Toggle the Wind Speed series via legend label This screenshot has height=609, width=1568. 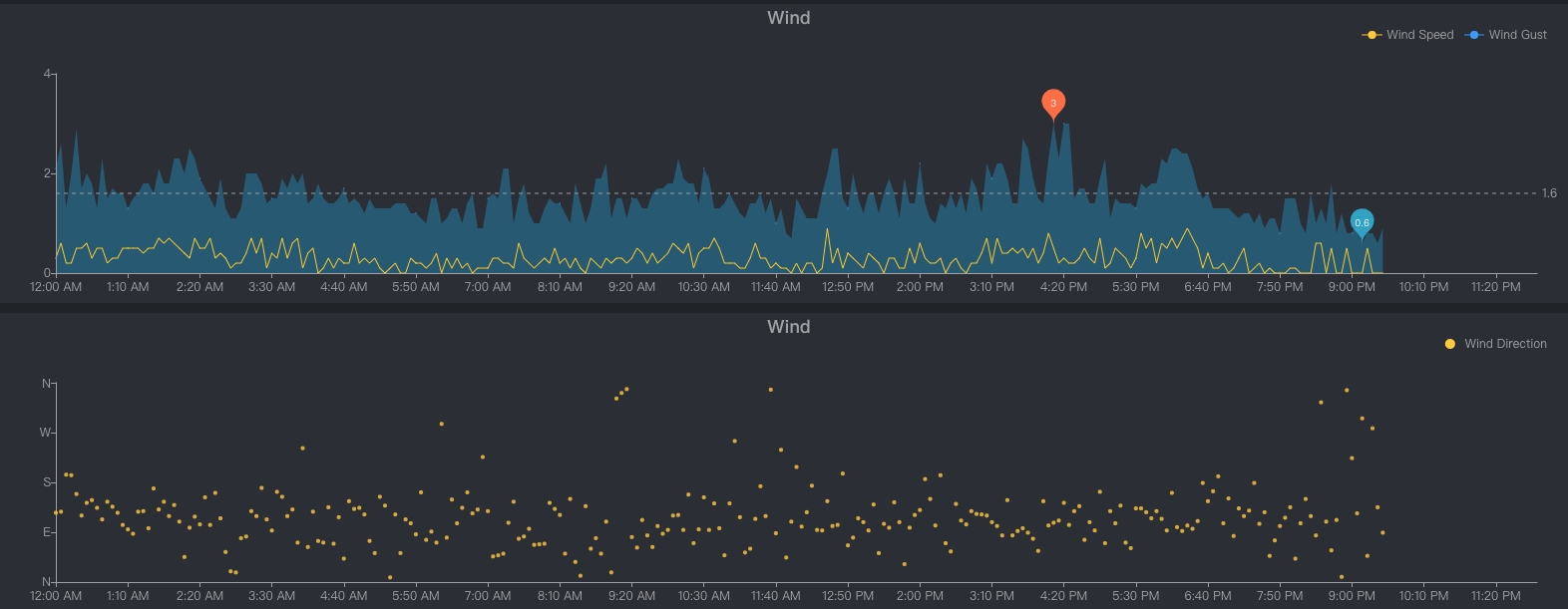(1419, 35)
